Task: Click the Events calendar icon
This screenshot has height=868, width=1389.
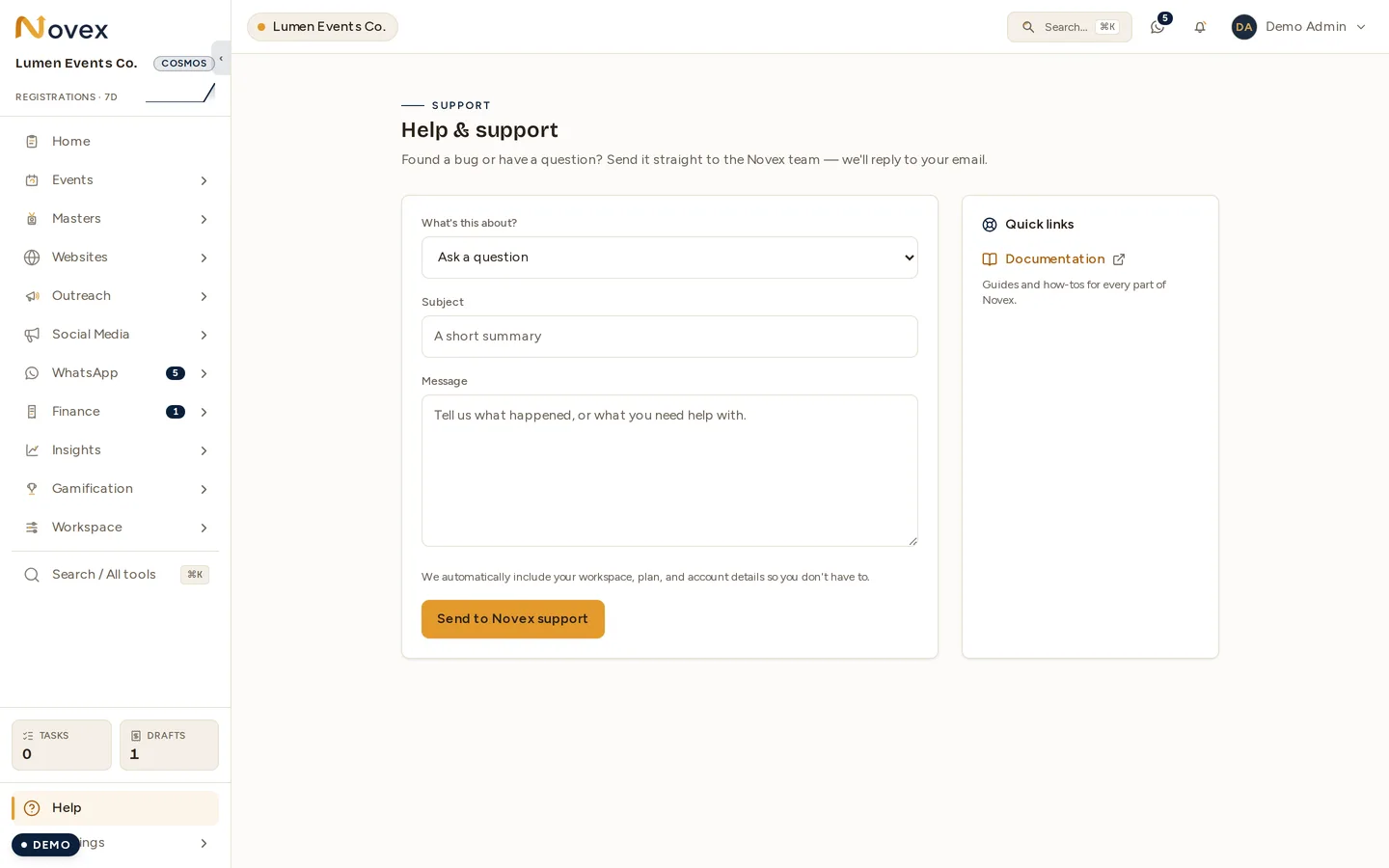Action: [x=32, y=180]
